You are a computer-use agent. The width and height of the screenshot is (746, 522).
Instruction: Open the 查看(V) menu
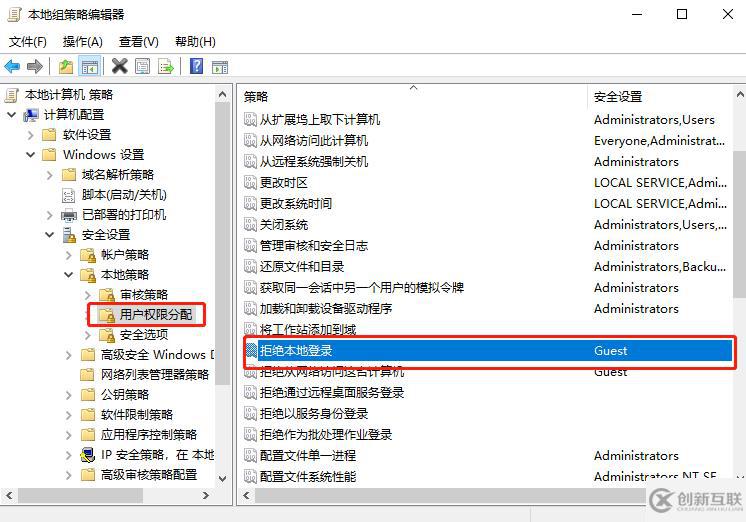(138, 42)
